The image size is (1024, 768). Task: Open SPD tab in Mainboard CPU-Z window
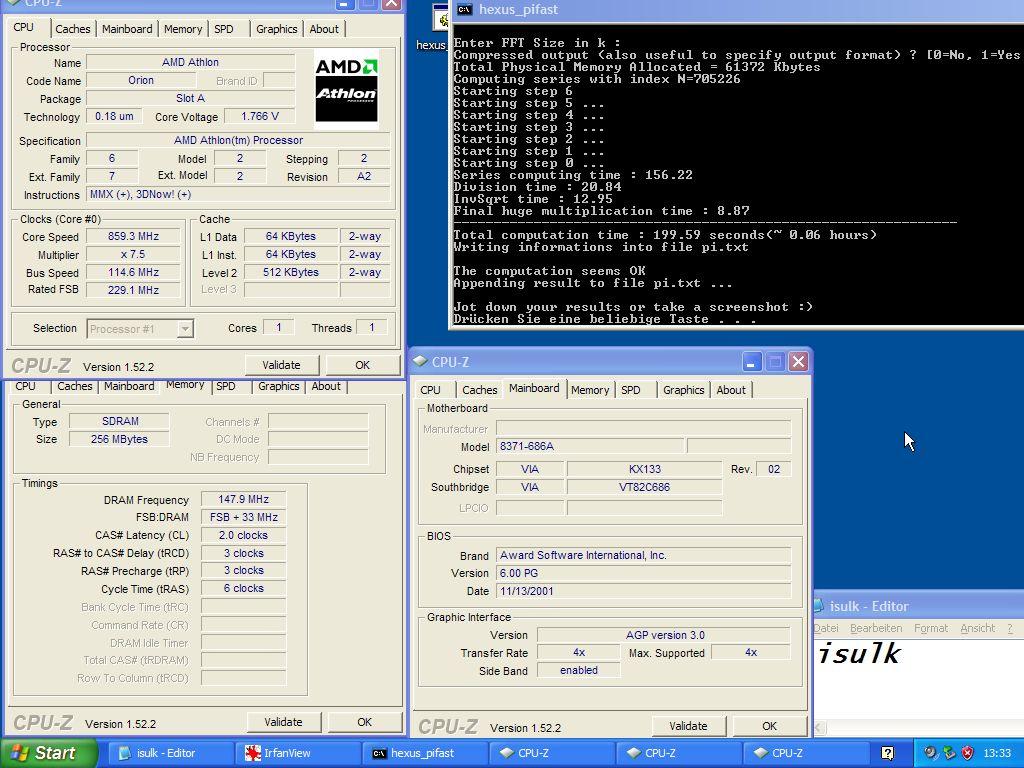631,390
